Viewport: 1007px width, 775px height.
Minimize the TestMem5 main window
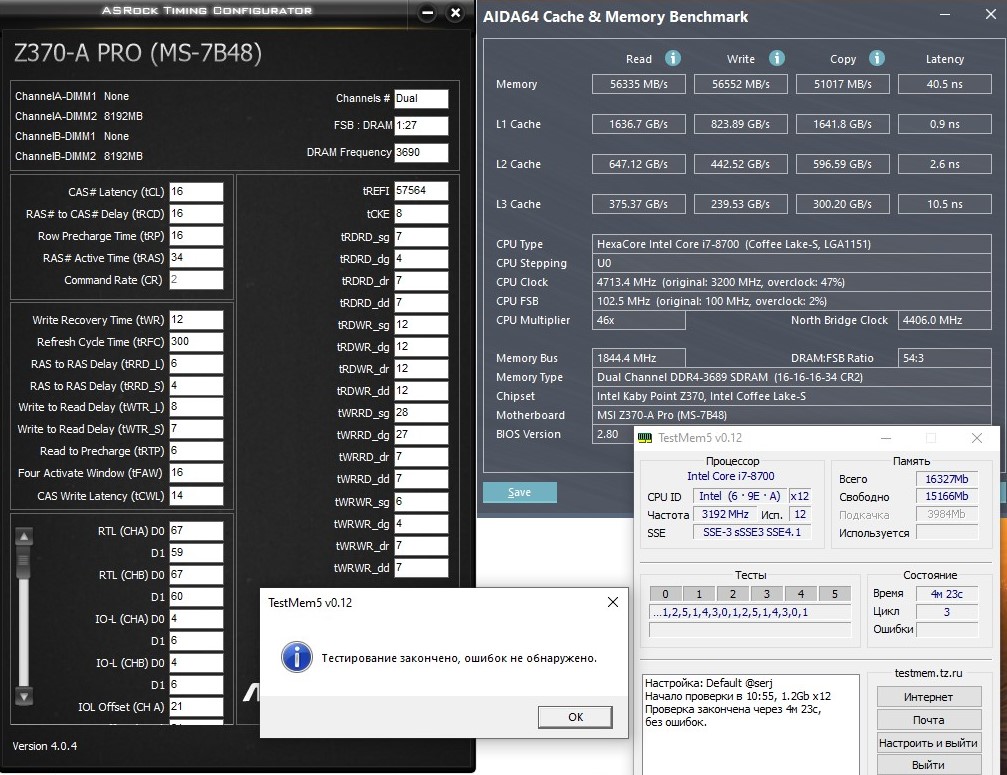(886, 438)
